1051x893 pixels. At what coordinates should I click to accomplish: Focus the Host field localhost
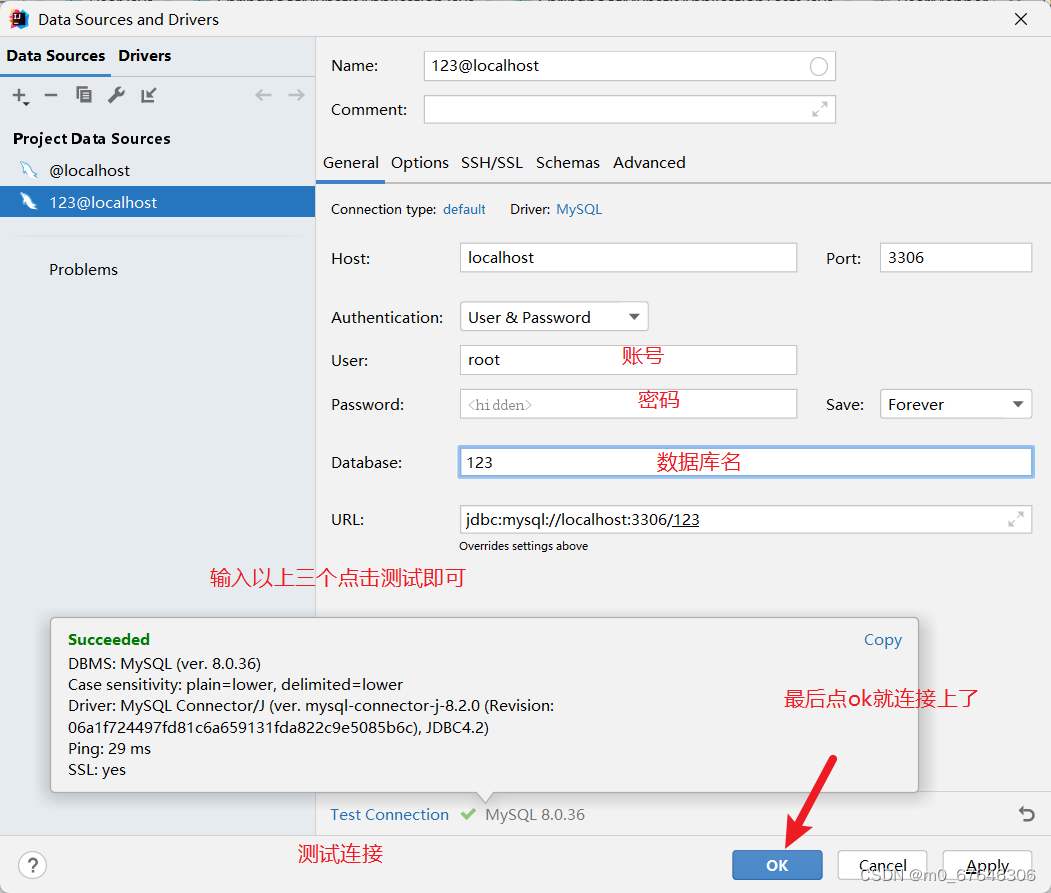[628, 257]
